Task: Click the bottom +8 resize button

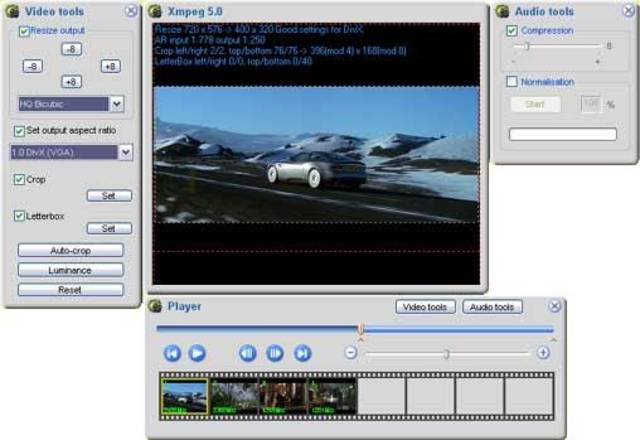Action: (71, 82)
